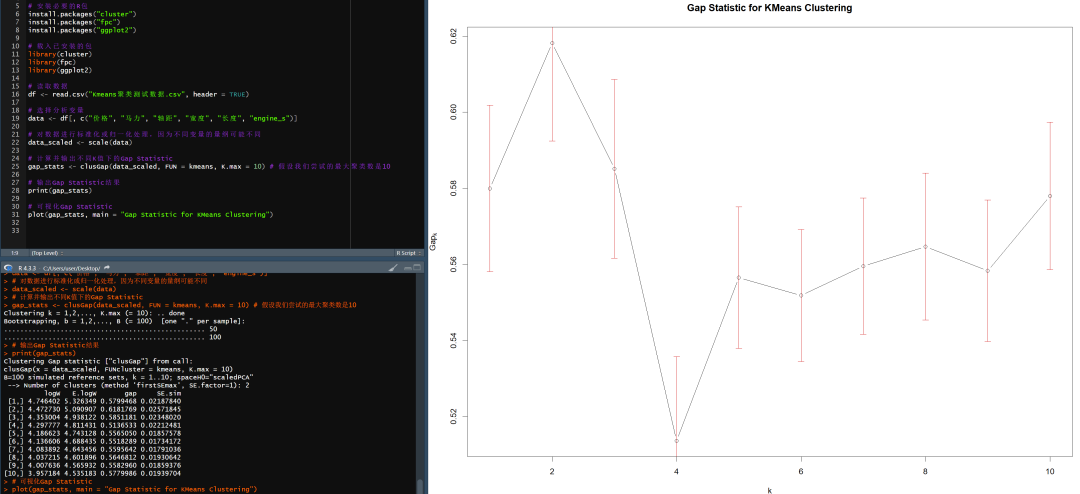The image size is (1080, 494).
Task: Minimize the console pane
Action: click(407, 268)
